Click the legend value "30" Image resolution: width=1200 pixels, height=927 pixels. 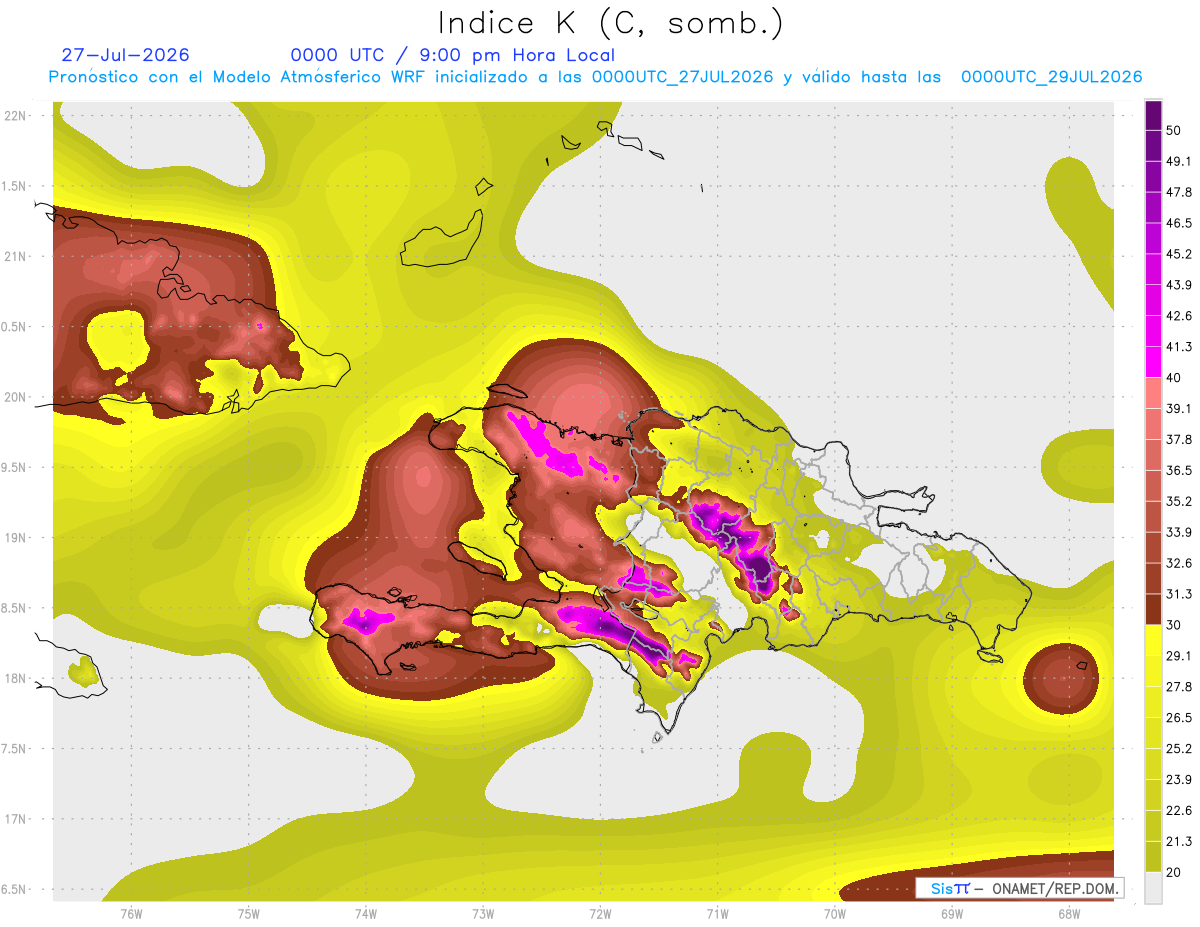[1174, 625]
